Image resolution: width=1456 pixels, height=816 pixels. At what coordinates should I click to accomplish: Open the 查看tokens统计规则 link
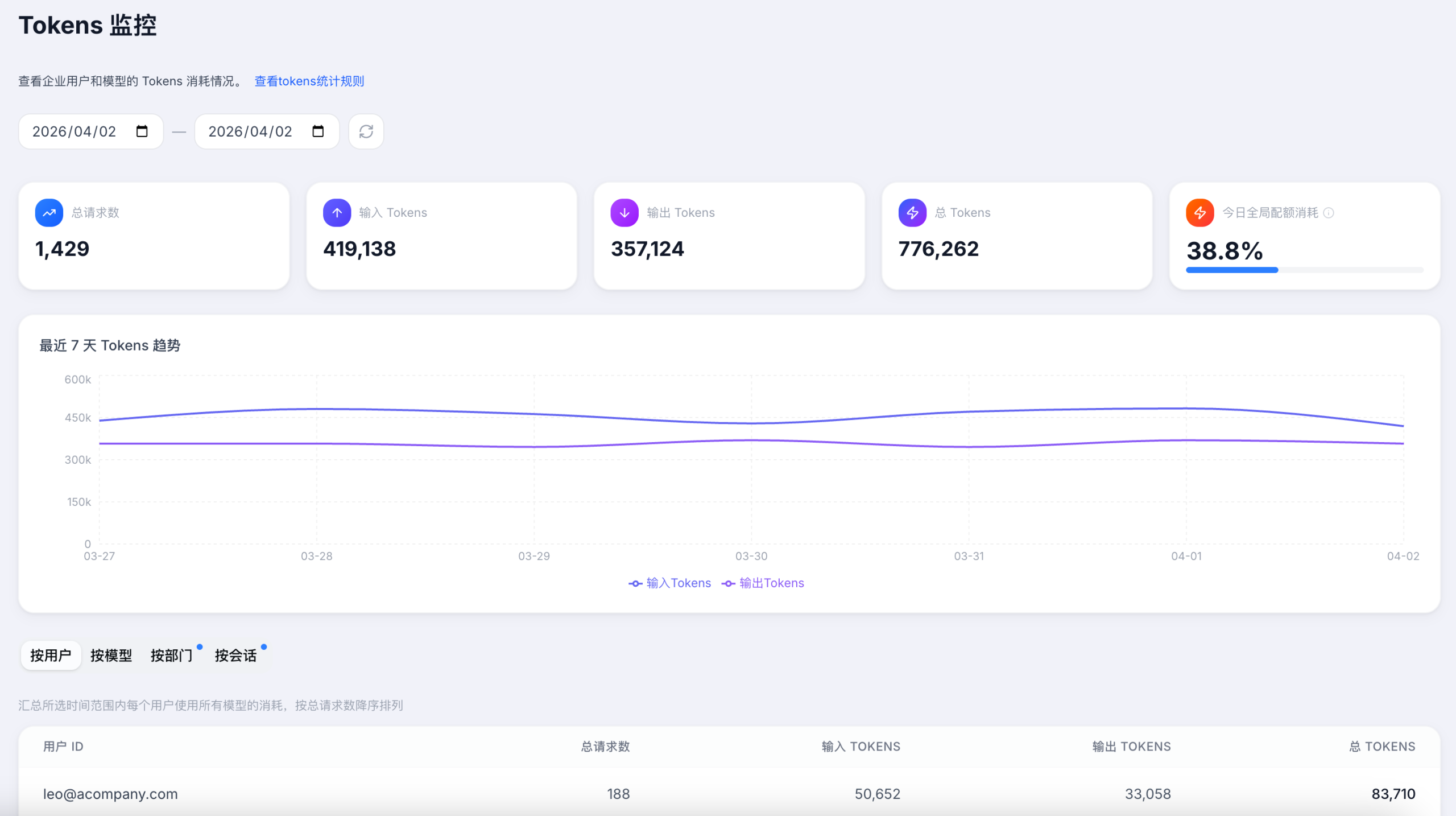[x=309, y=81]
